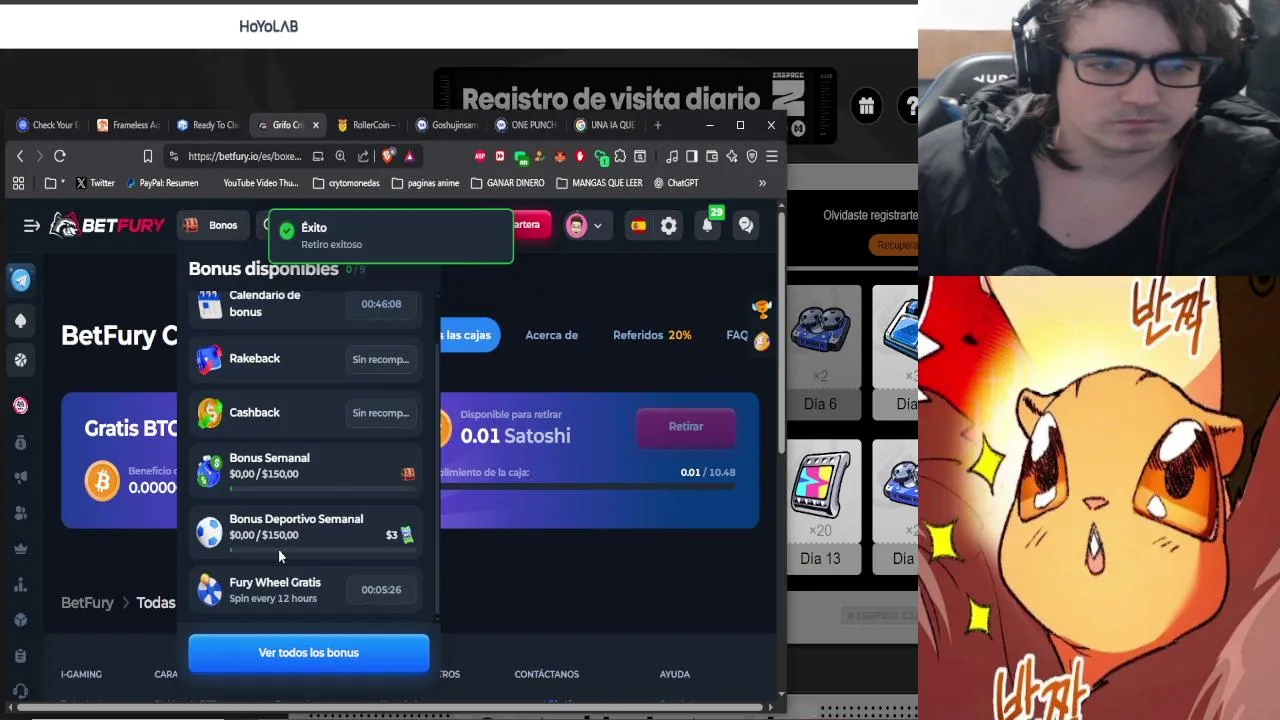This screenshot has width=1280, height=720.
Task: Click Ver todos los bonus button
Action: tap(309, 653)
